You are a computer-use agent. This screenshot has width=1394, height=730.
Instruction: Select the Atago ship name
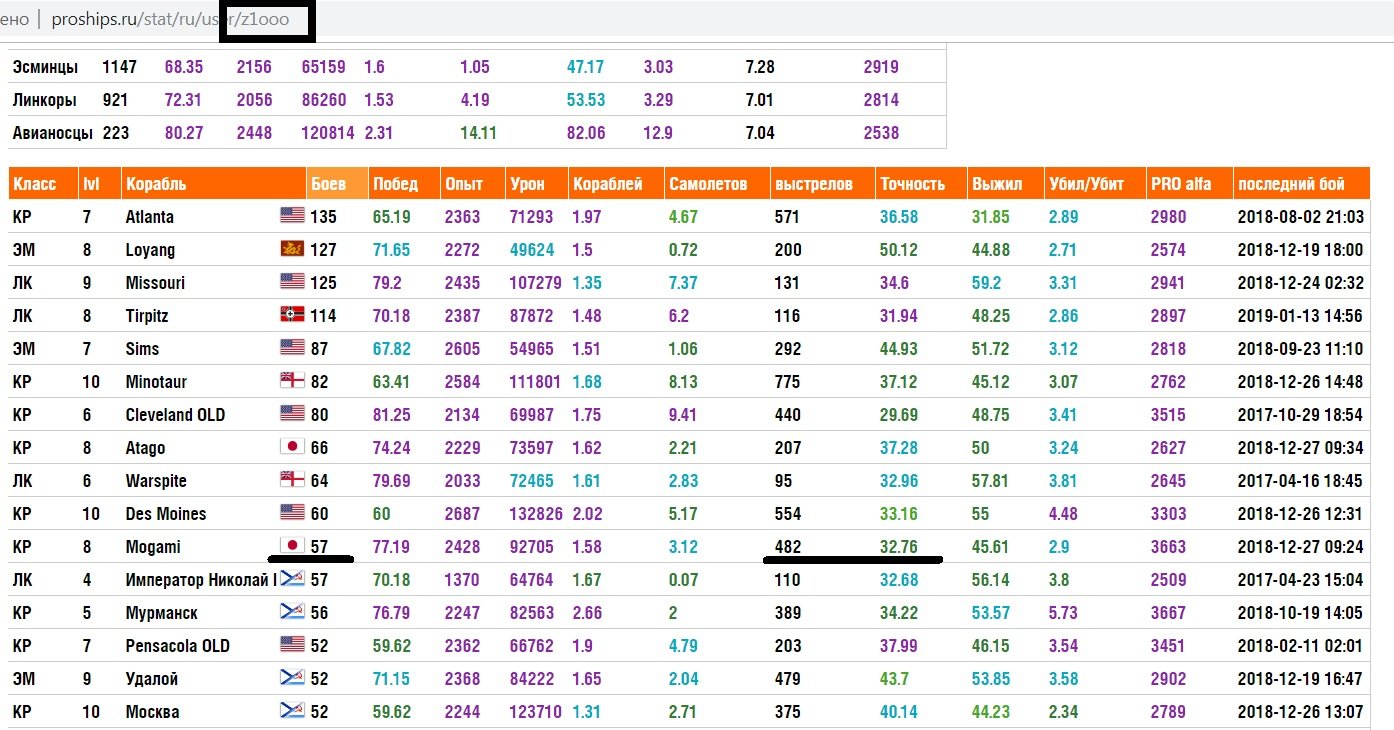pos(145,448)
